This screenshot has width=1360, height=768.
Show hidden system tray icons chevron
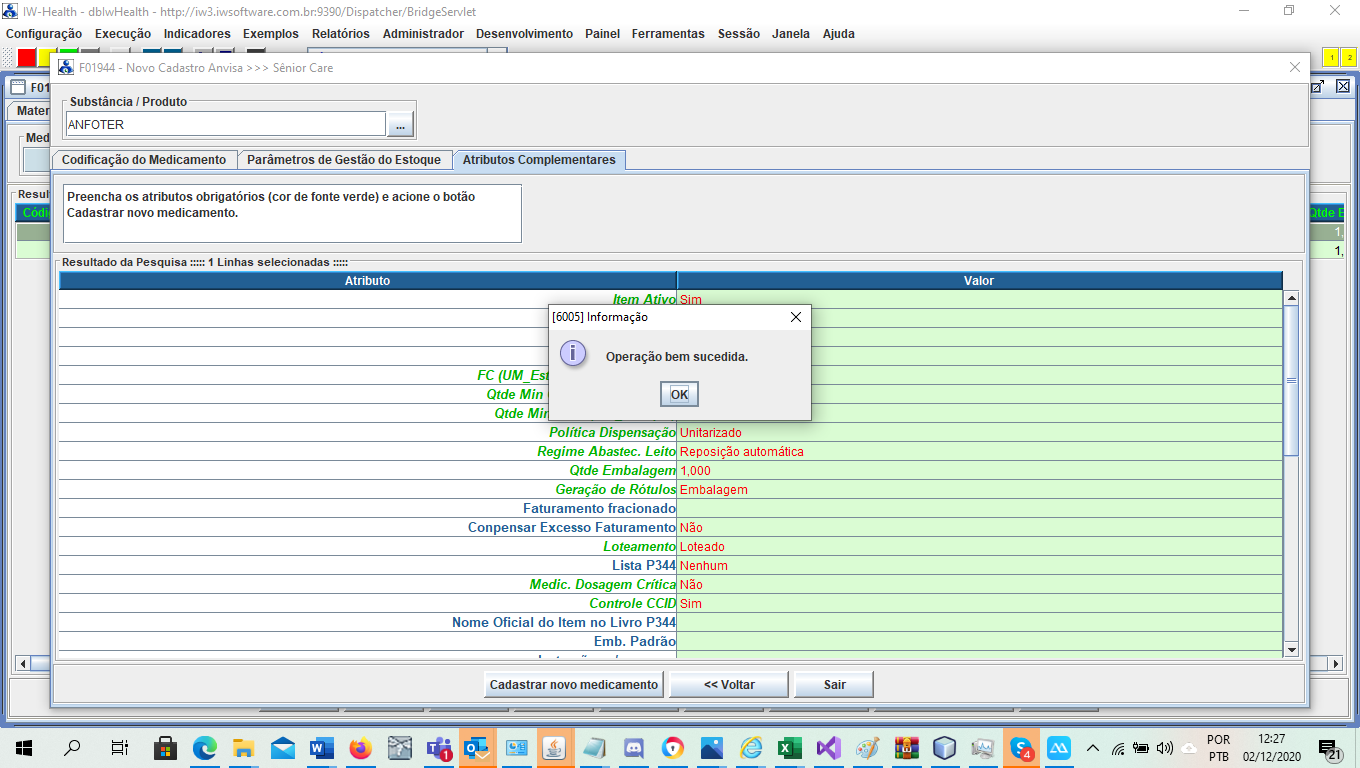[1092, 747]
